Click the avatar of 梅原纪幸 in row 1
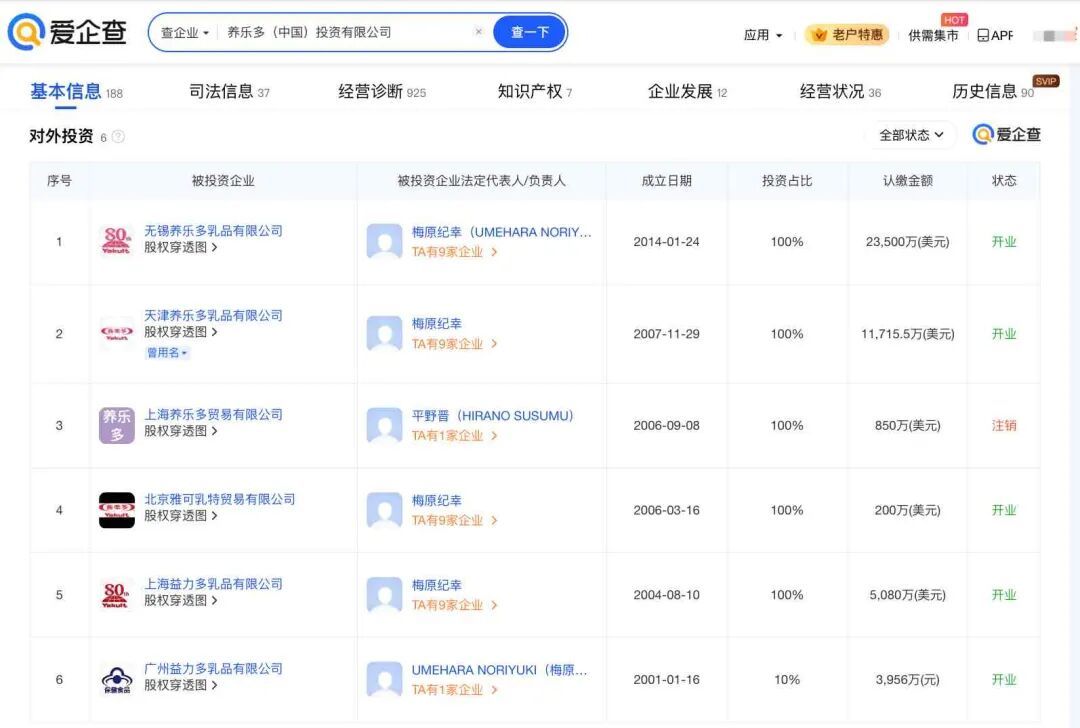 (x=384, y=240)
